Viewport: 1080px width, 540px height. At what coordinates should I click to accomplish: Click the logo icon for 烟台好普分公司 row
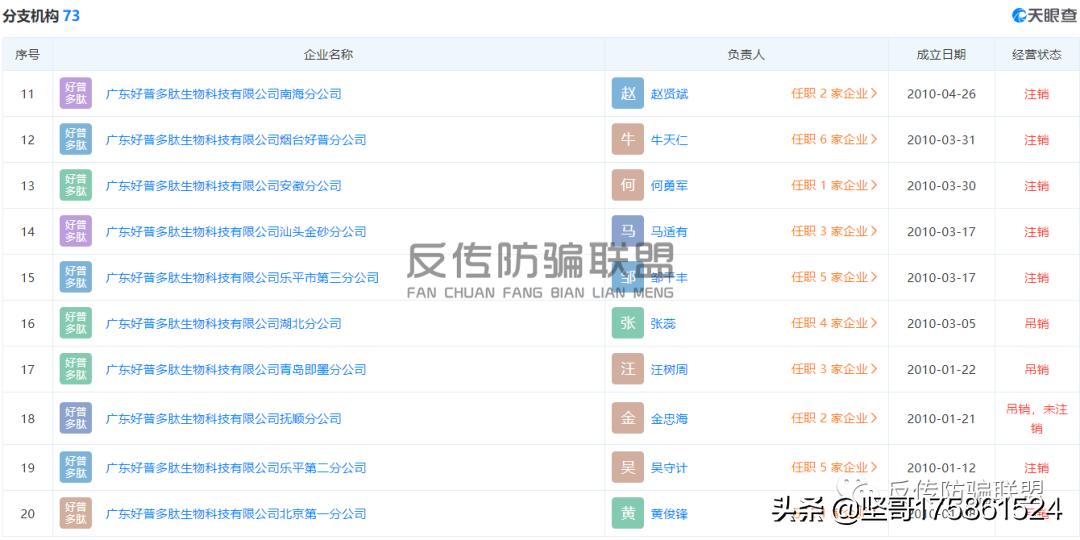pos(76,140)
